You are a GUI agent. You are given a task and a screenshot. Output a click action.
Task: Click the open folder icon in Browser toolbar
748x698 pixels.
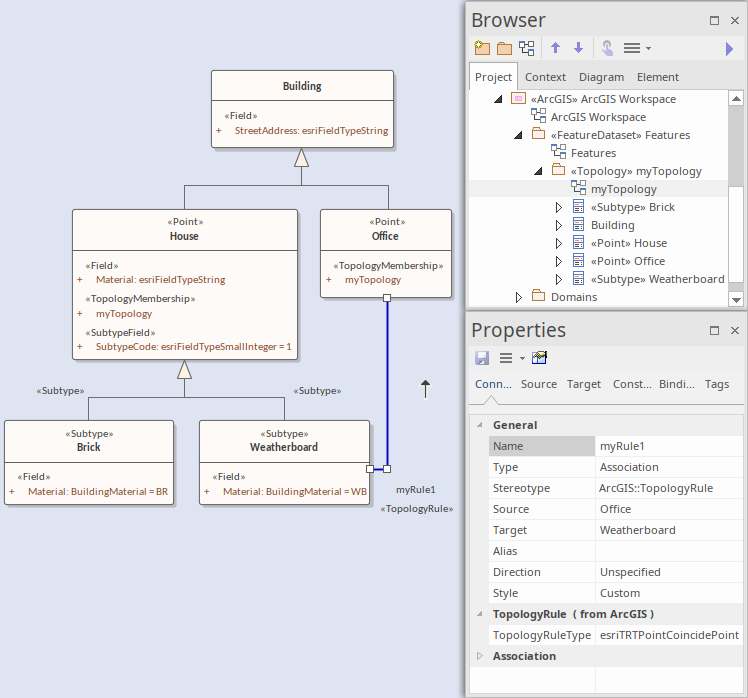click(x=504, y=48)
